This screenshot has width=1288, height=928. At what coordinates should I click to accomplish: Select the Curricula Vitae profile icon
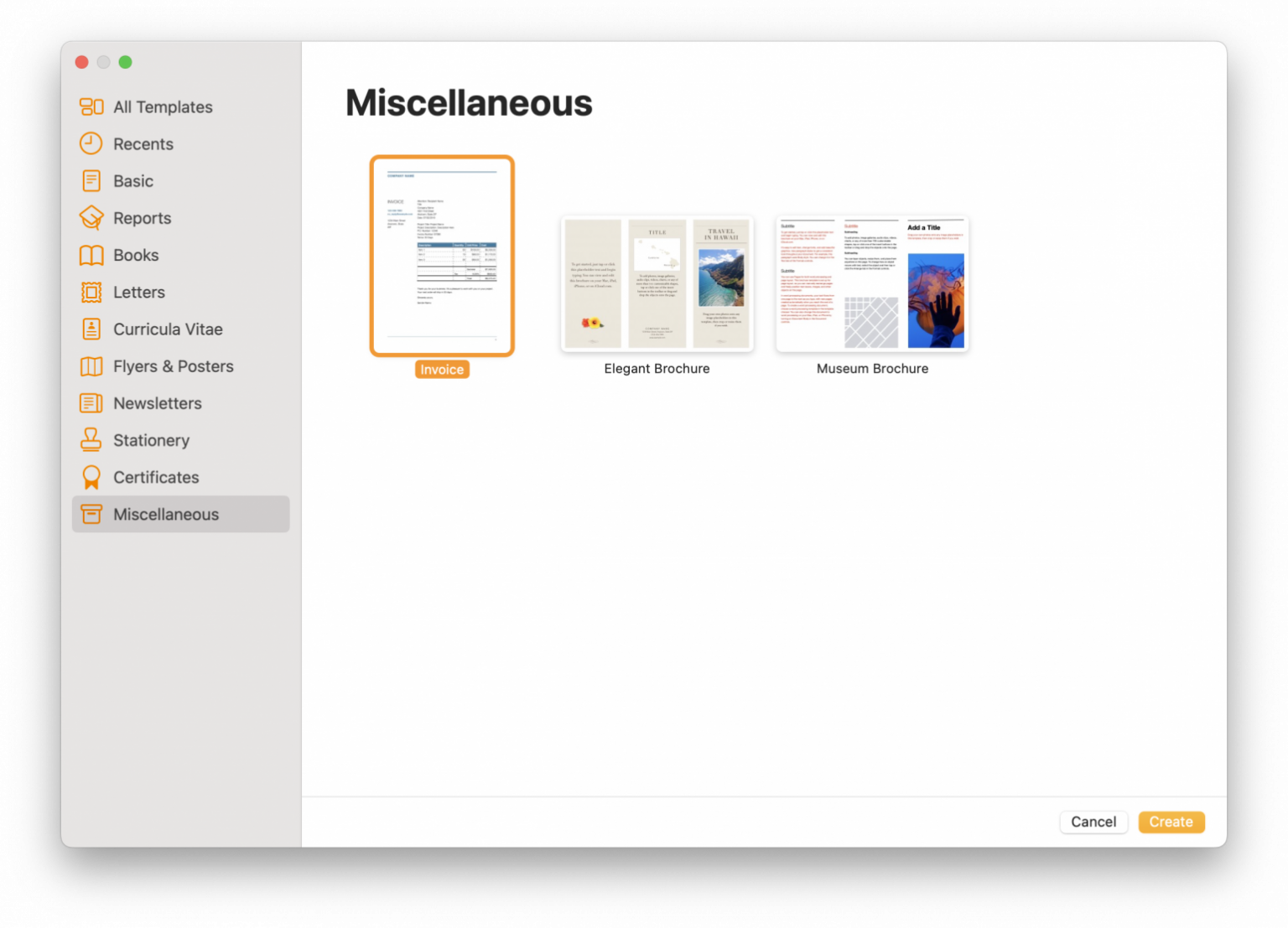tap(91, 329)
